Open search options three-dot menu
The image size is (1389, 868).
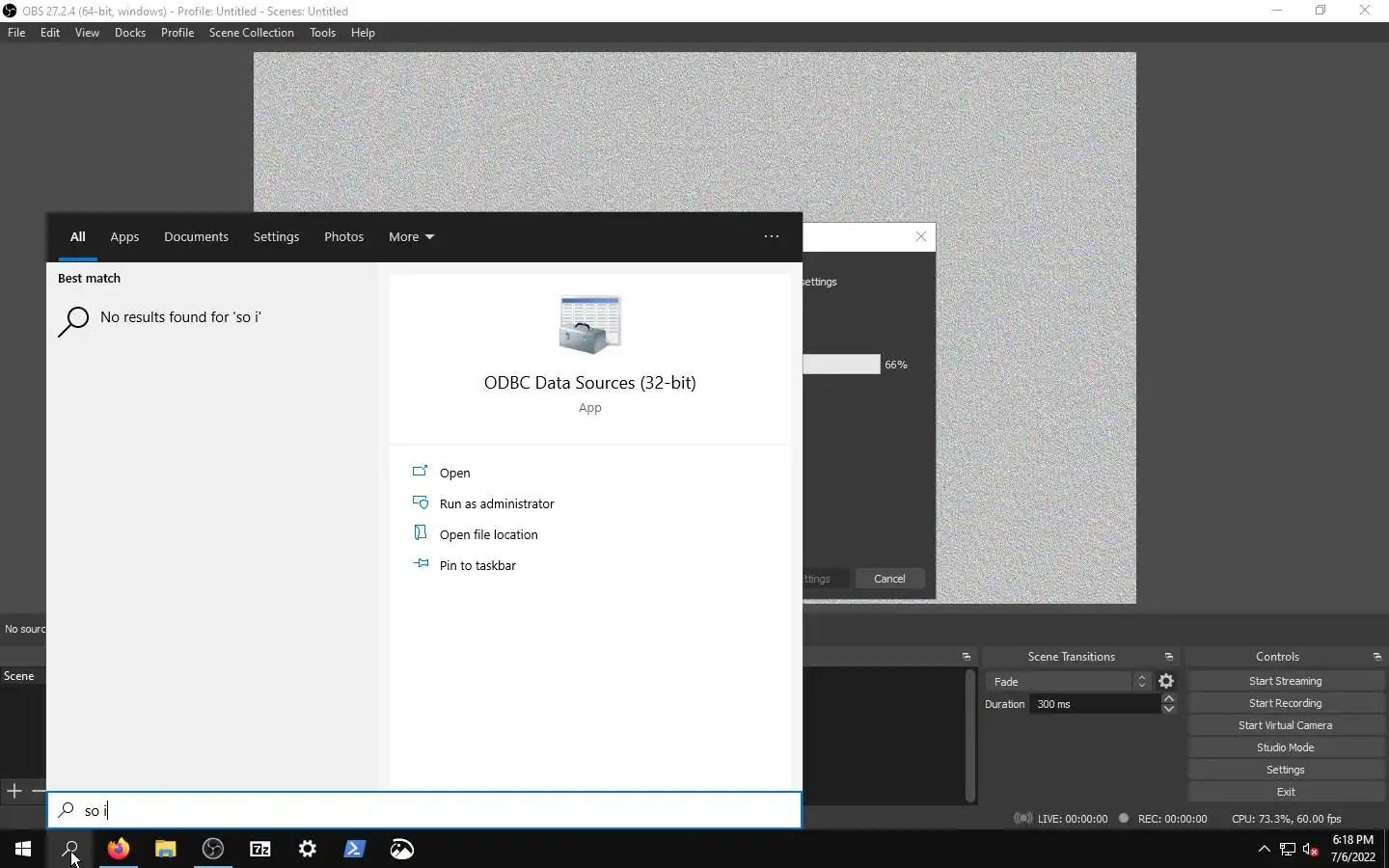coord(771,236)
